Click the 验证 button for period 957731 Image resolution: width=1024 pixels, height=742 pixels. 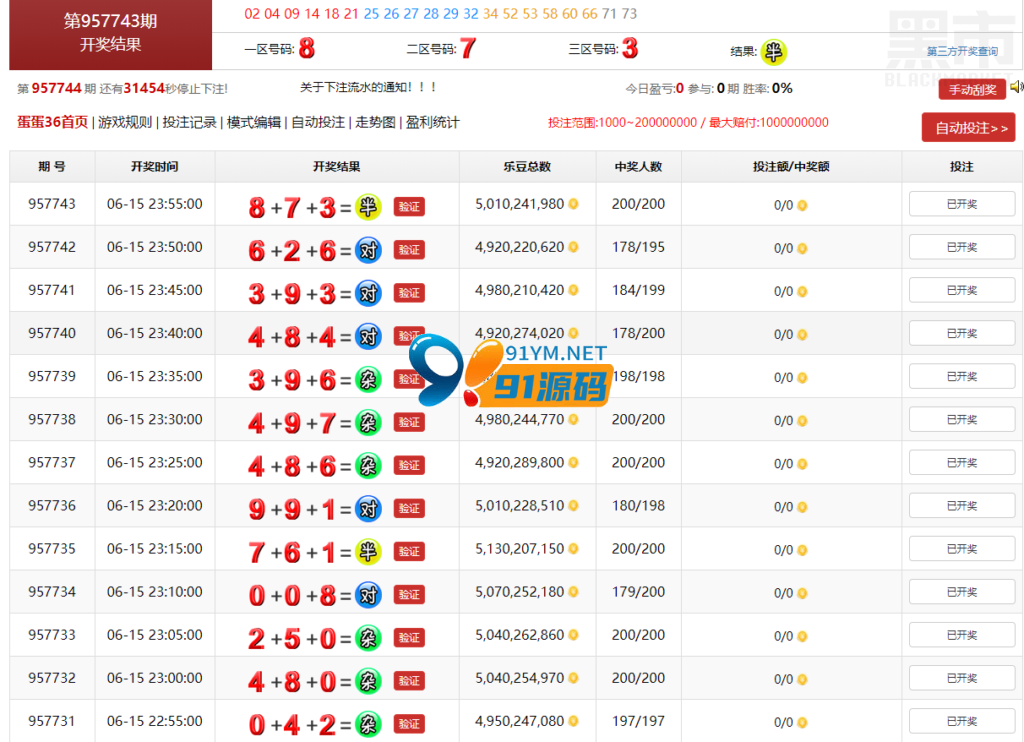coord(409,724)
